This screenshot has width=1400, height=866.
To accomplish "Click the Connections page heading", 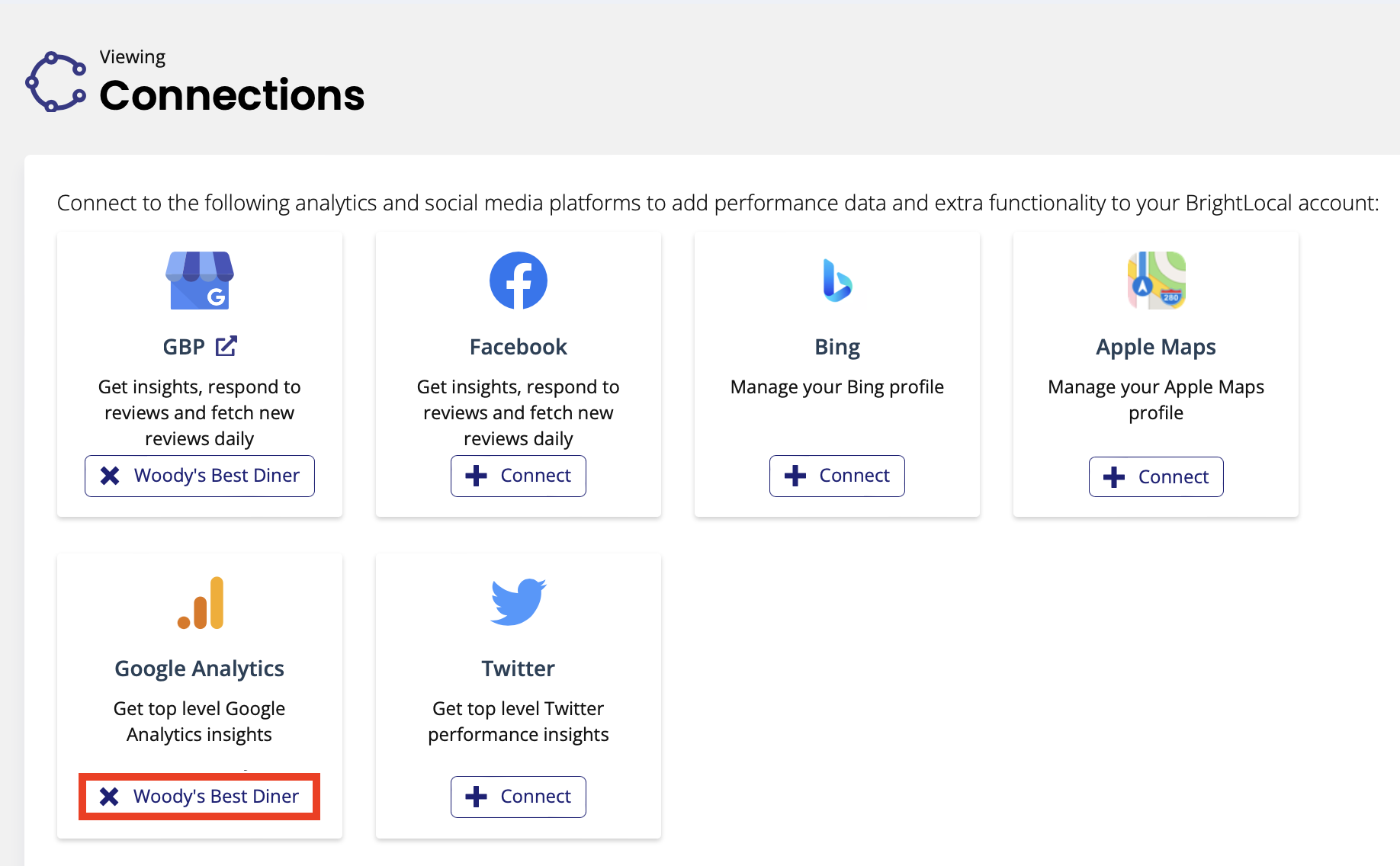I will point(232,95).
